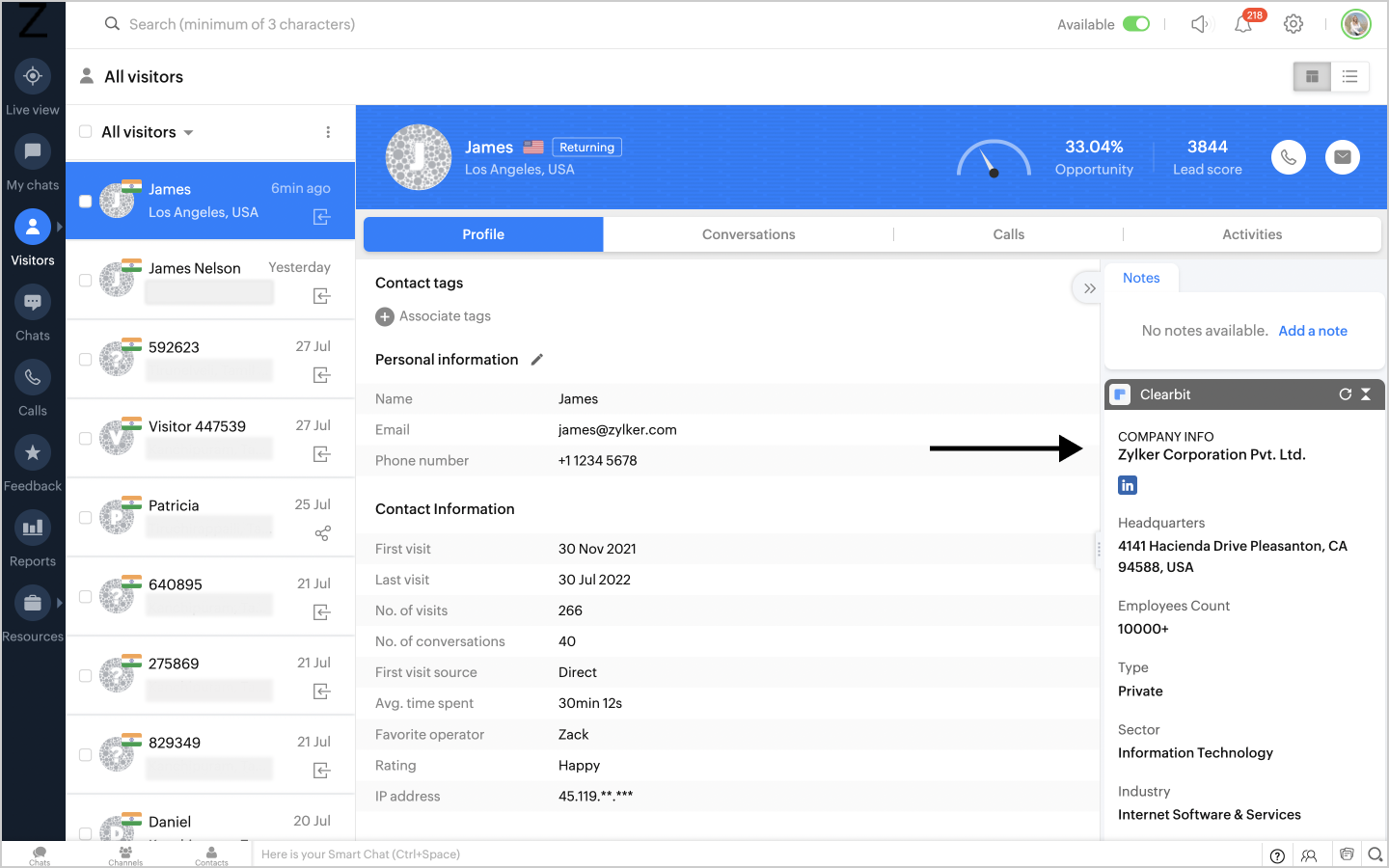Expand Visitors submenu arrow in sidebar
Viewport: 1389px width, 868px height.
coord(60,227)
